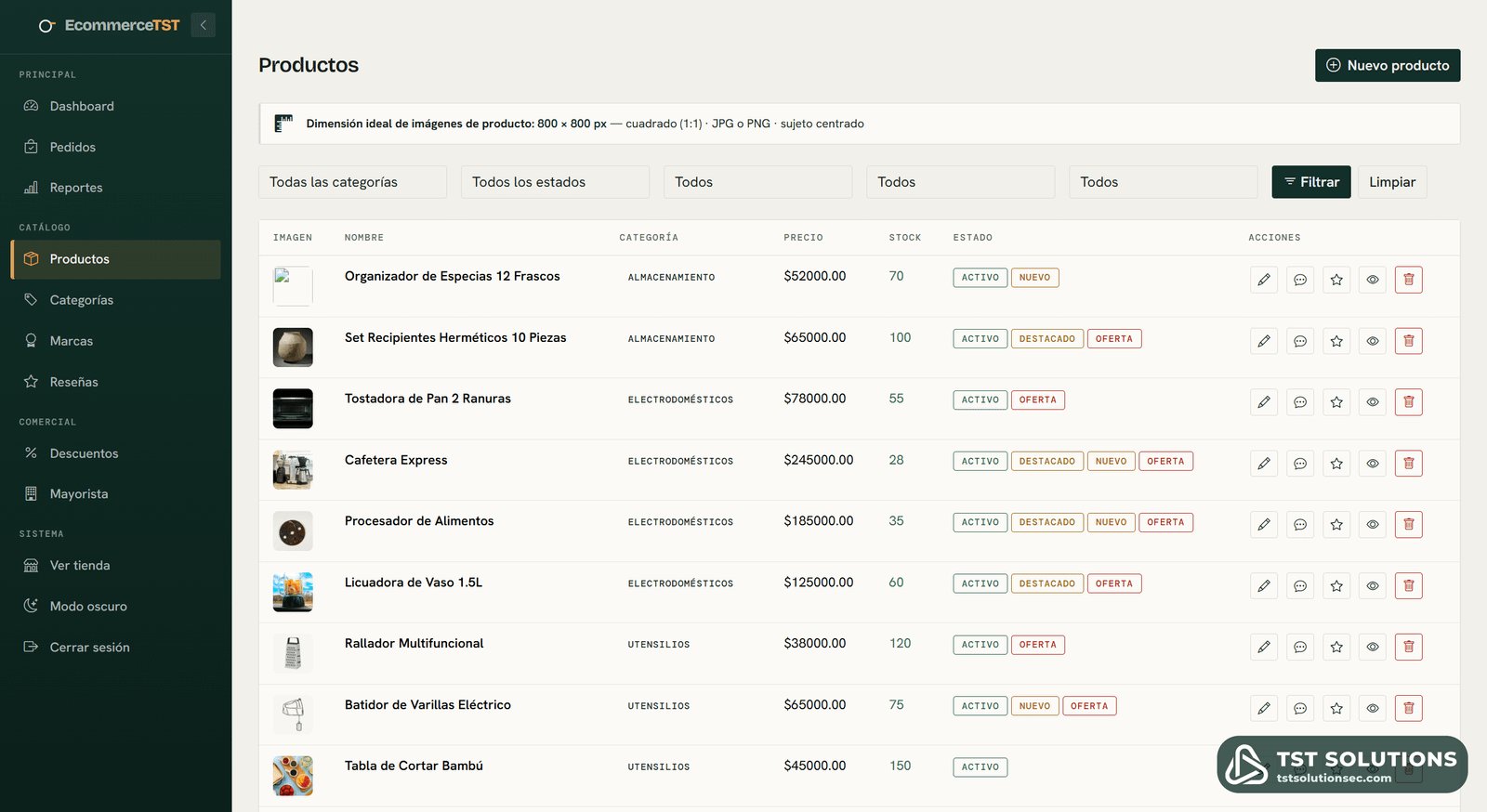Delete the Rallador Multifuncional product
The height and width of the screenshot is (812, 1487).
coord(1409,647)
